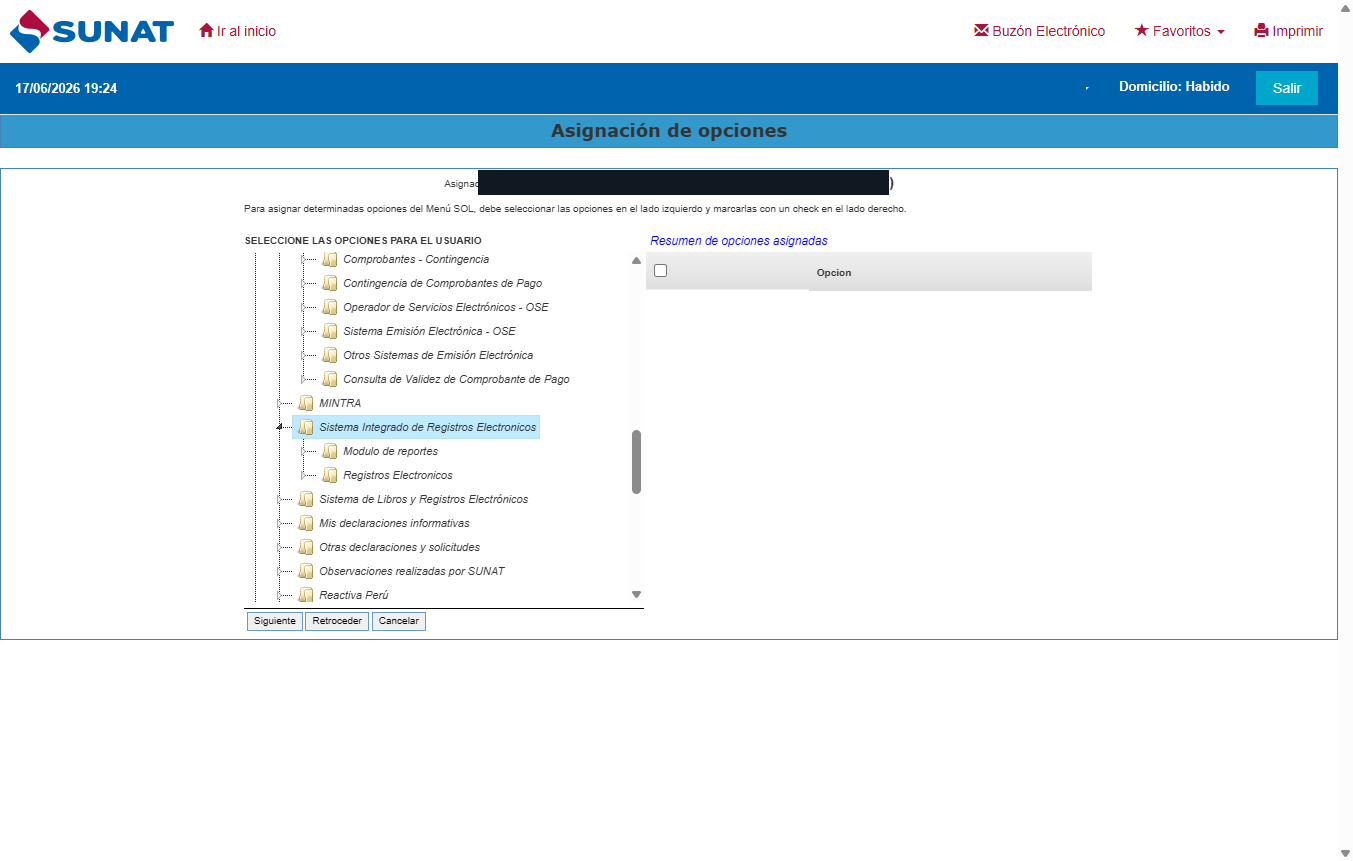This screenshot has height=861, width=1353.
Task: Select the "Reactiva Perú" tree label
Action: [x=354, y=595]
